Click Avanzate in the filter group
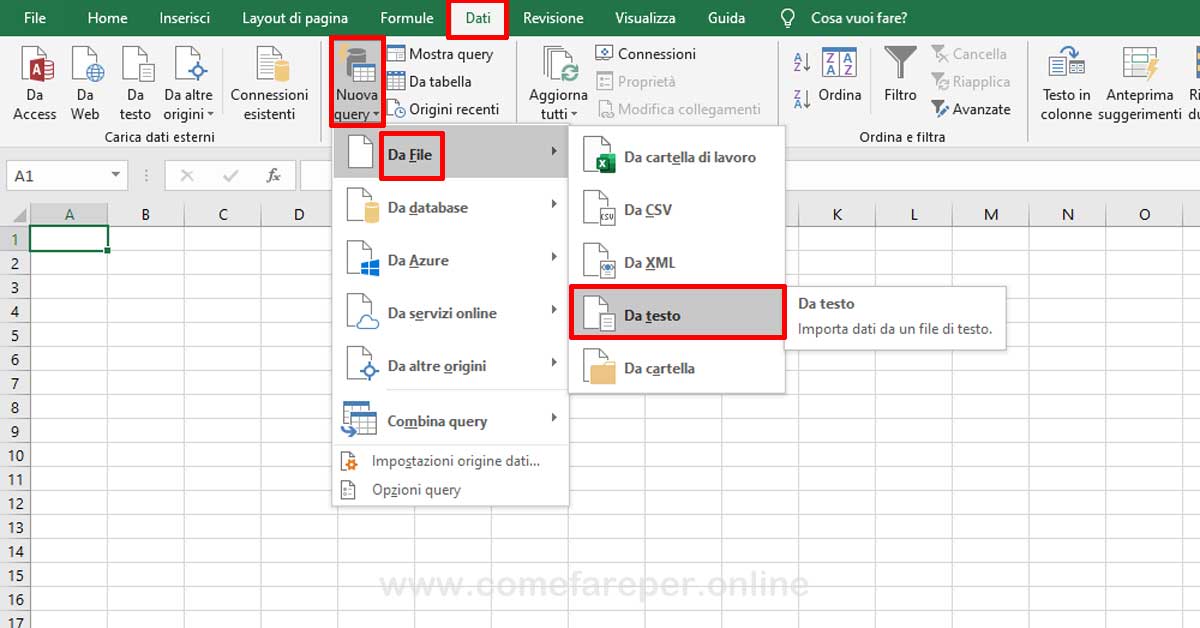This screenshot has width=1200, height=628. [973, 109]
